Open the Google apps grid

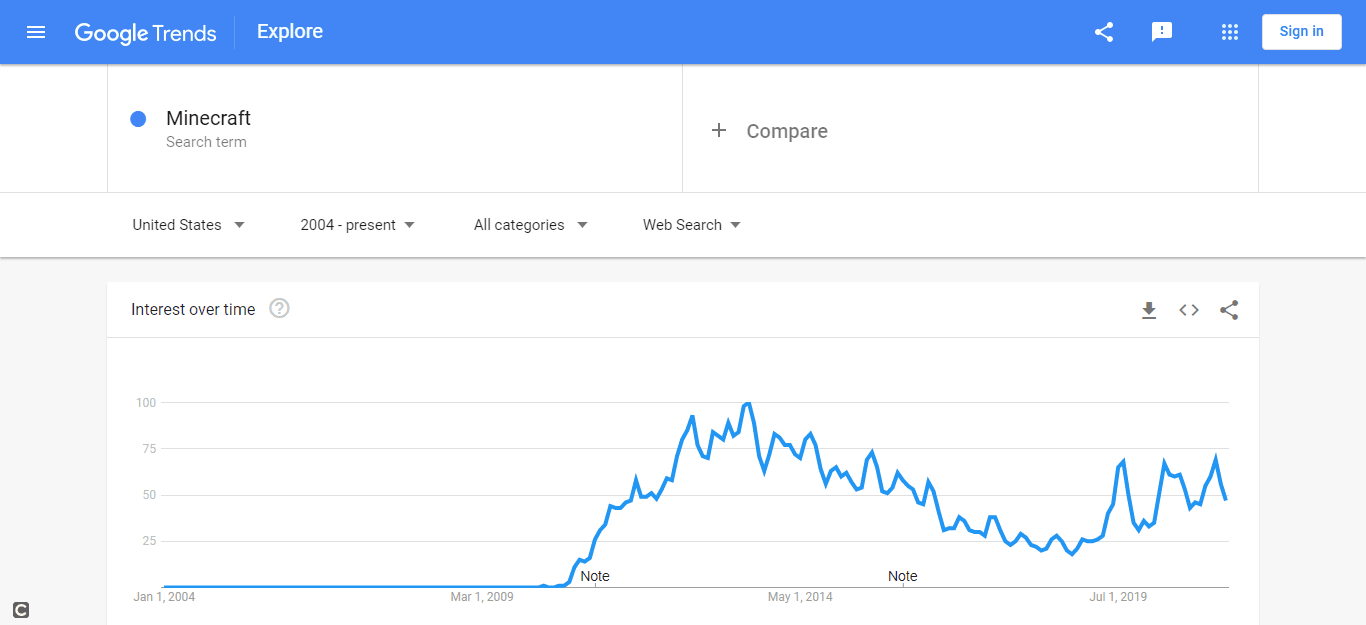click(x=1229, y=31)
